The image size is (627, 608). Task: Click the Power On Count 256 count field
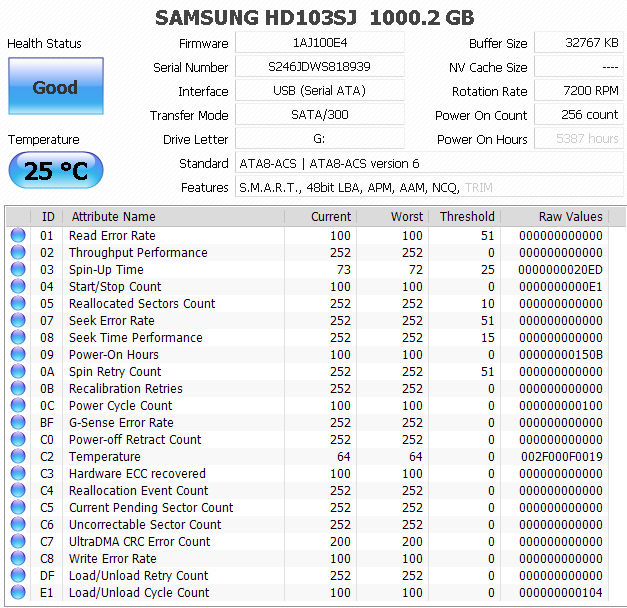coord(579,114)
